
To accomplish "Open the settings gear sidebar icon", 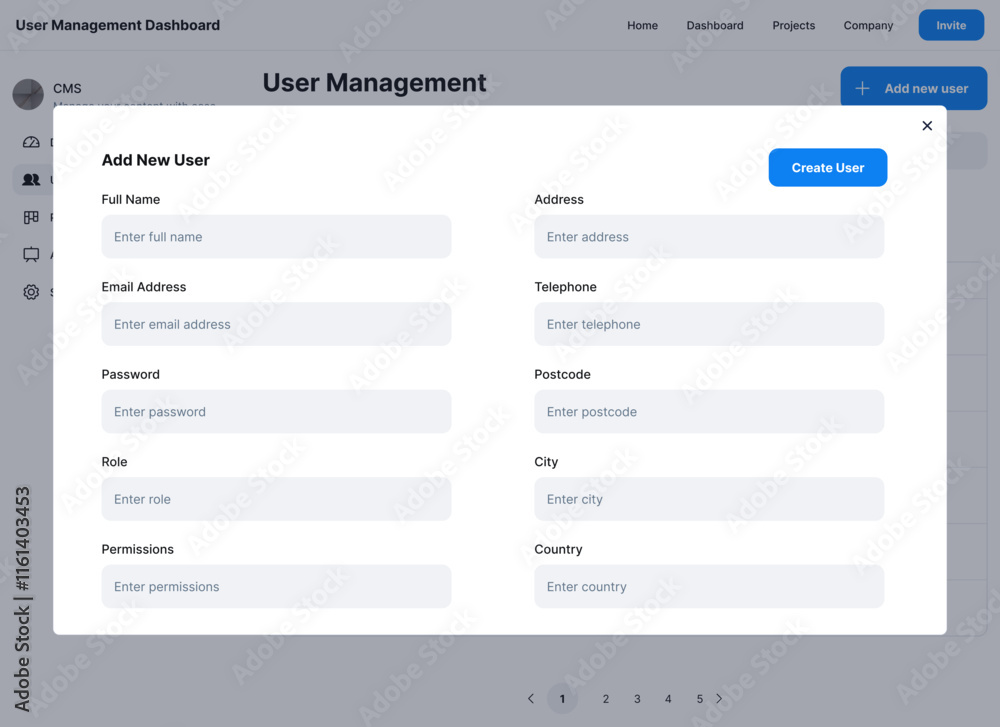I will coord(31,292).
